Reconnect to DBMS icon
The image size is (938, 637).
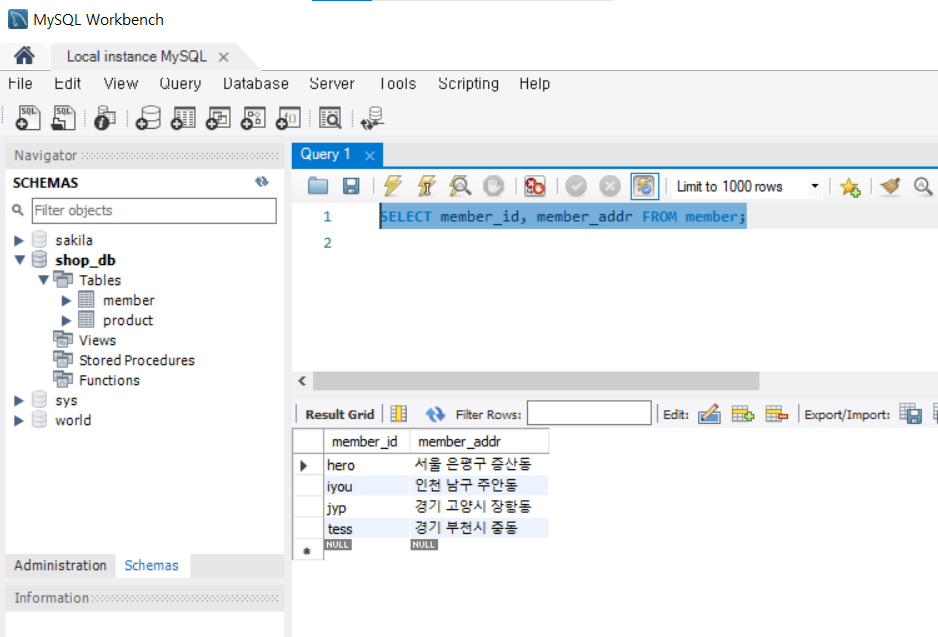coord(372,118)
